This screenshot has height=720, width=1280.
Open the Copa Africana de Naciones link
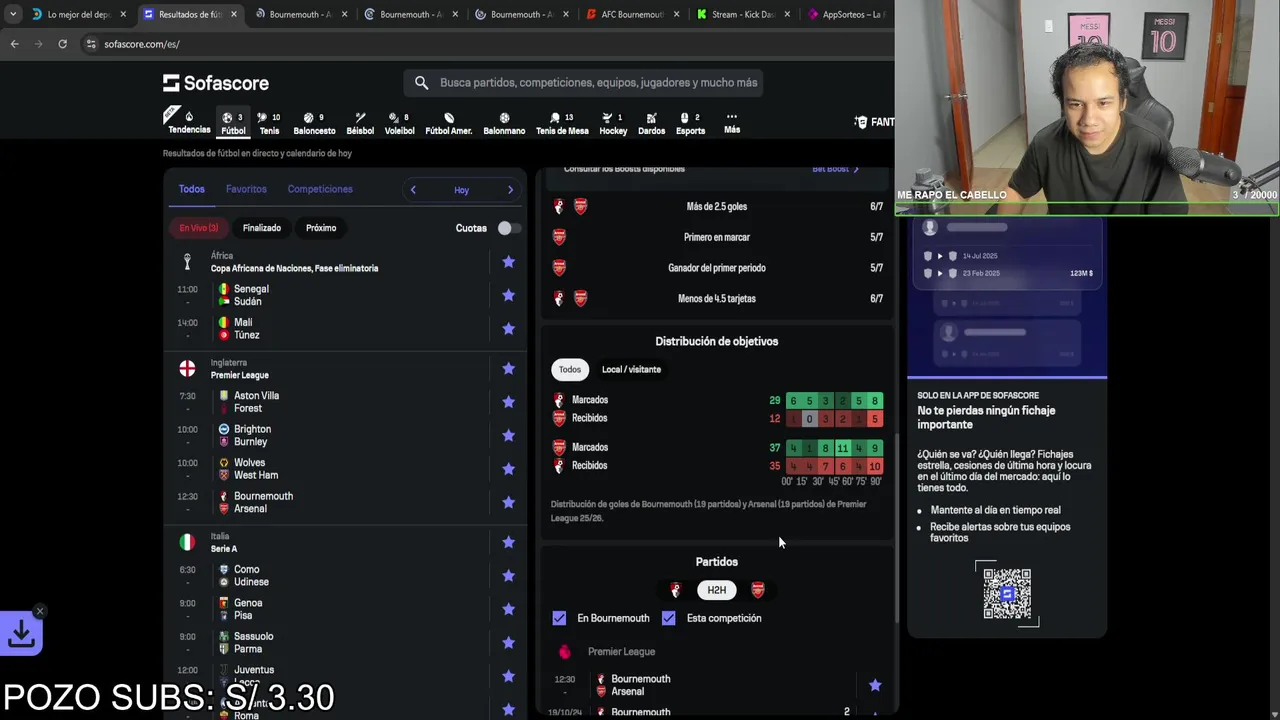[x=294, y=268]
